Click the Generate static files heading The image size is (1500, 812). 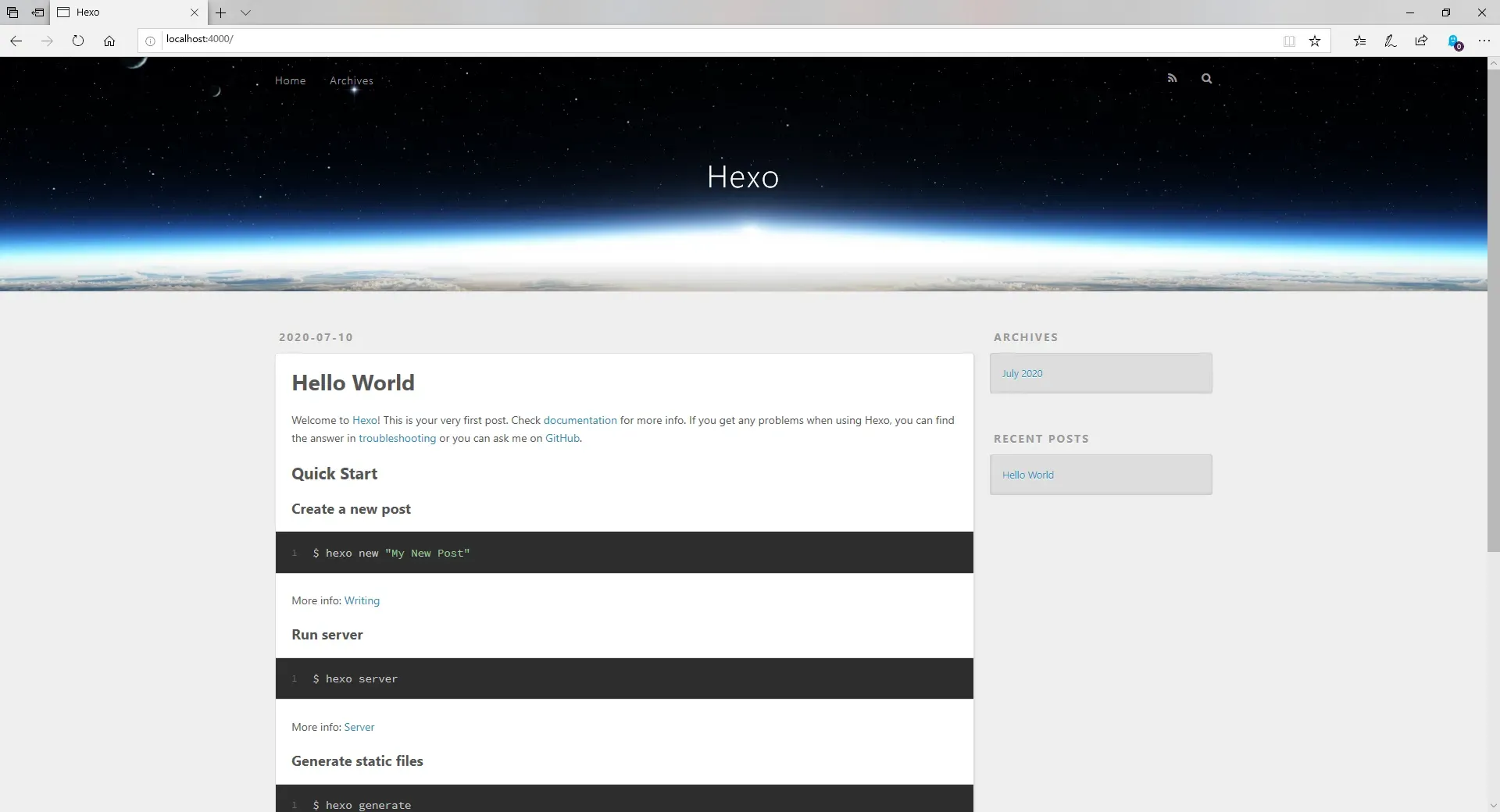click(x=357, y=761)
